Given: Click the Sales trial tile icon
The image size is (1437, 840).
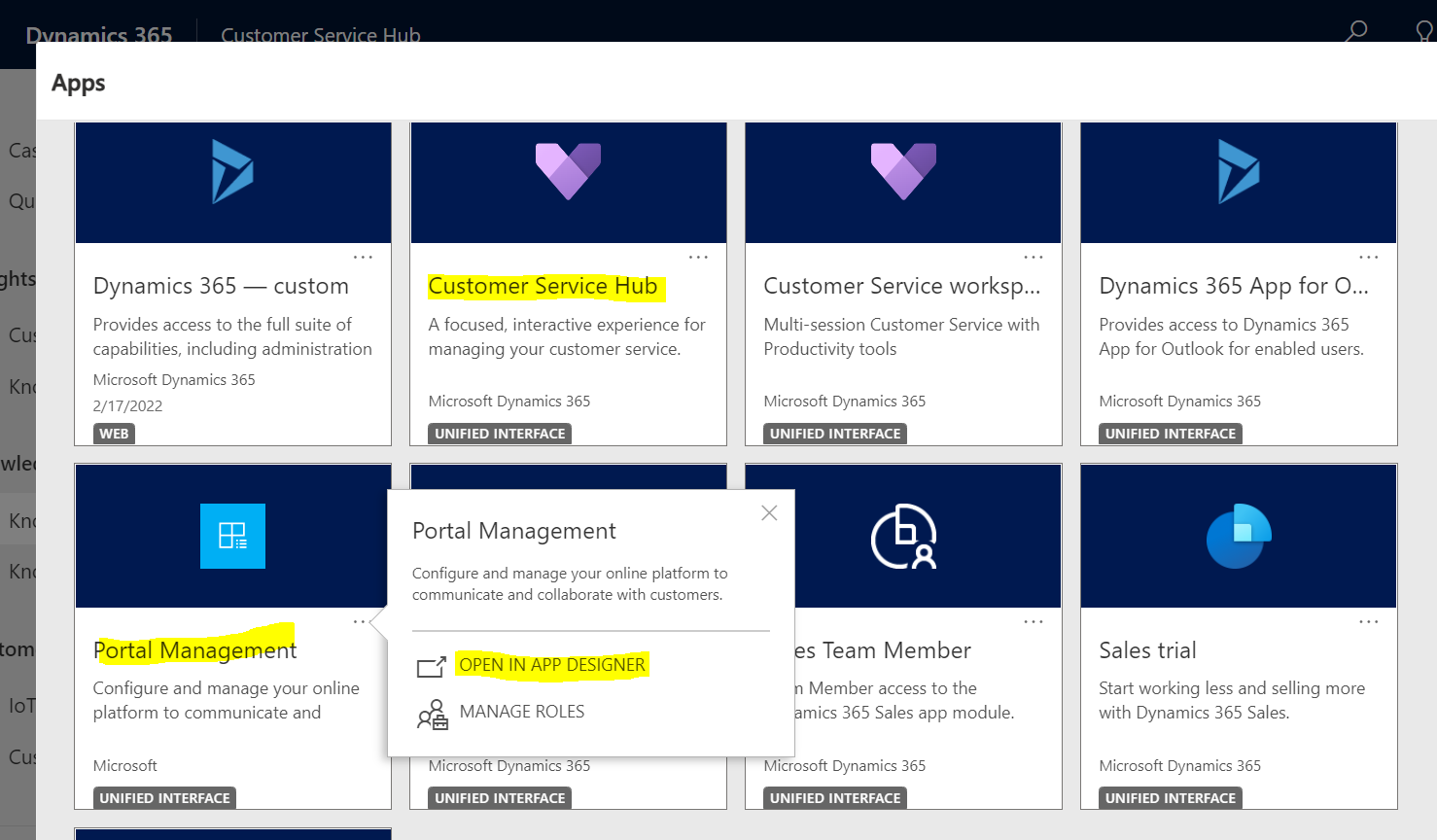Looking at the screenshot, I should pyautogui.click(x=1239, y=536).
